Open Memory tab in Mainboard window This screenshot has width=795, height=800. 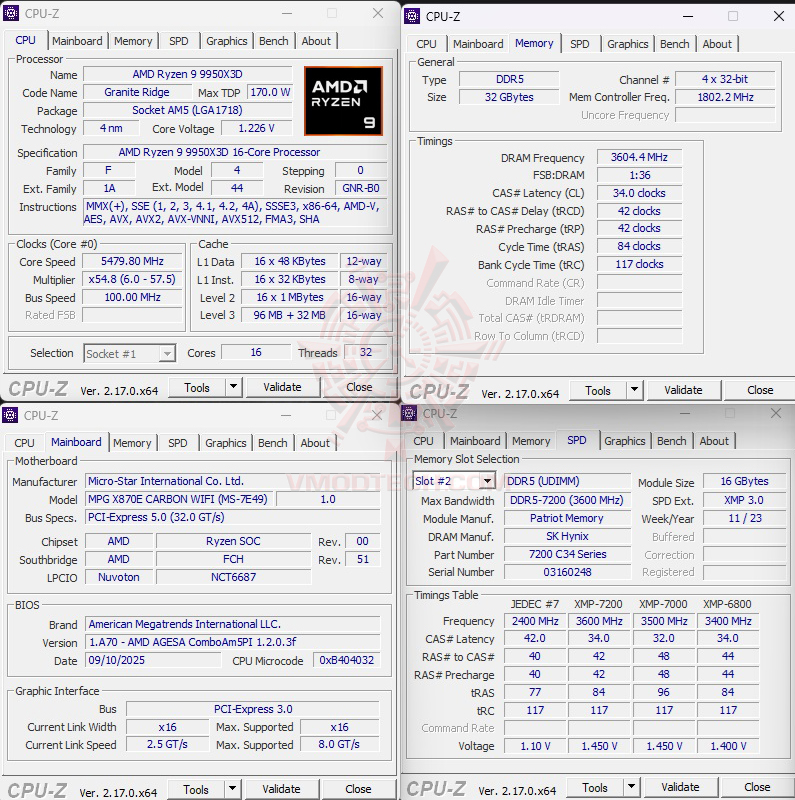[x=132, y=443]
